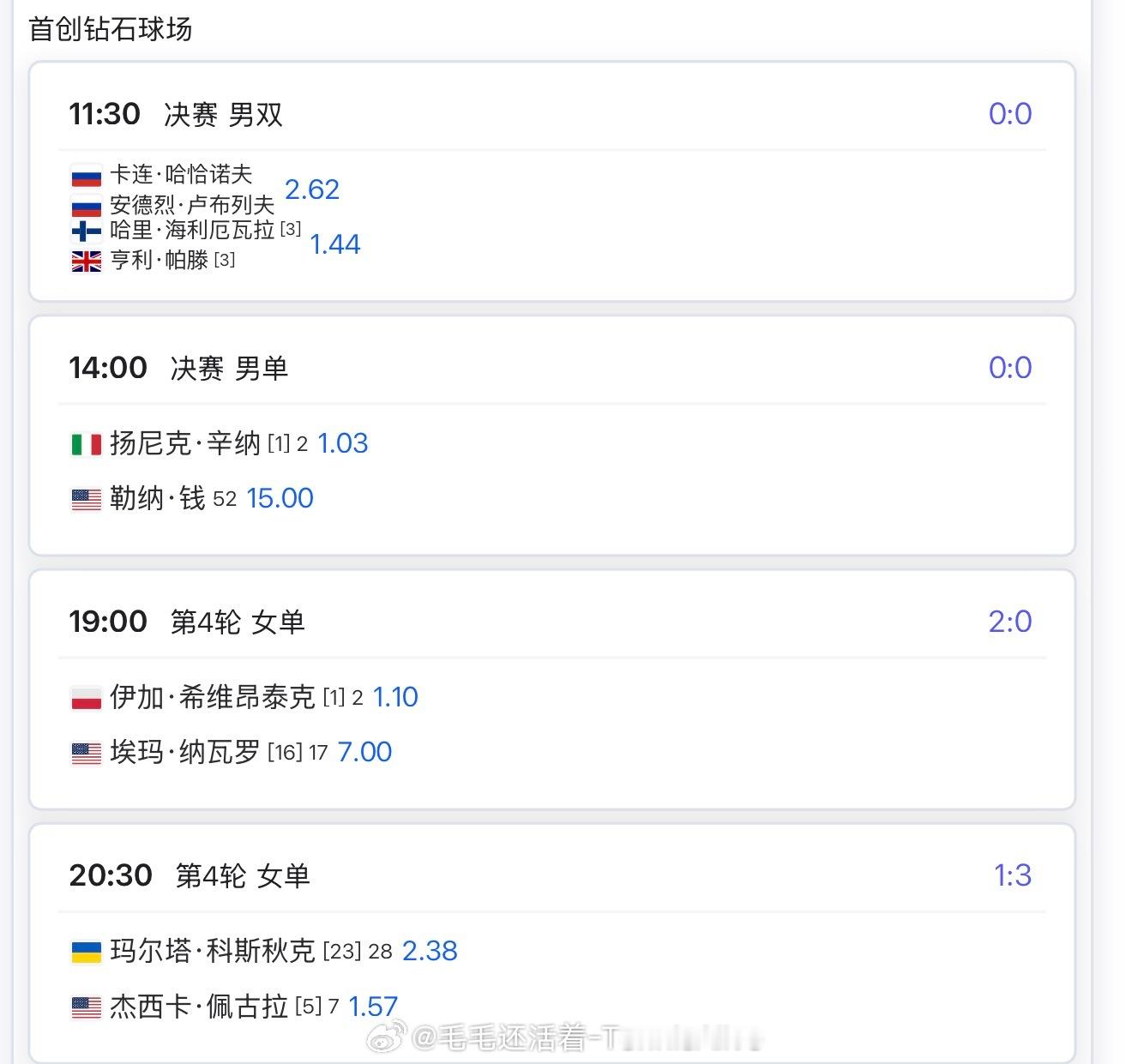Open the 14:00 决赛 男单 match card
This screenshot has height=1064, width=1132.
point(552,436)
